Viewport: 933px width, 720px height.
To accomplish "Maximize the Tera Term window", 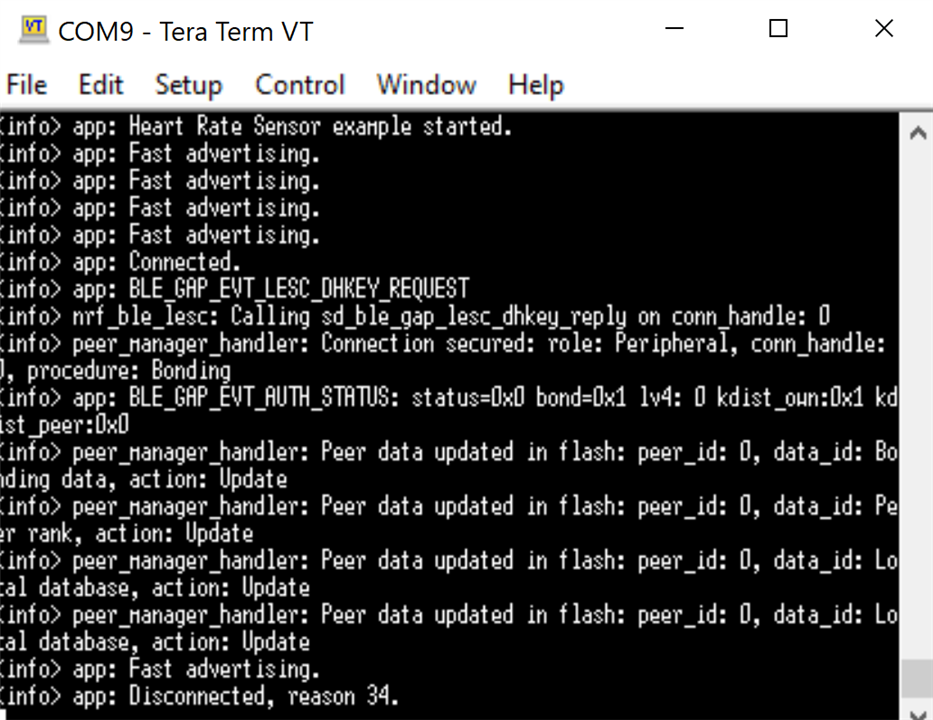I will (x=778, y=28).
